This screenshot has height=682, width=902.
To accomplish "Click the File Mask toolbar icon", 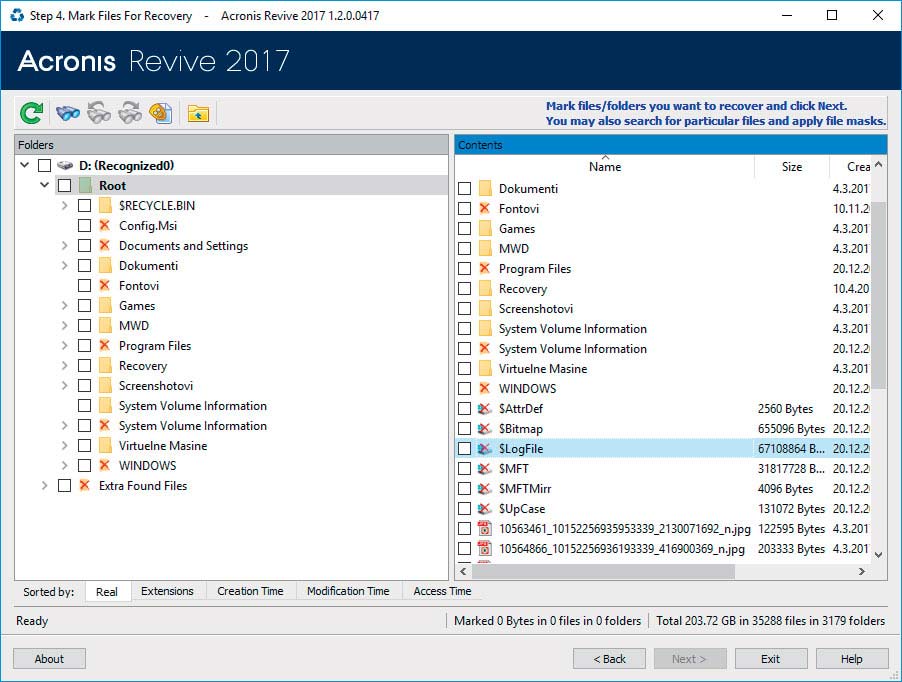I will point(161,113).
